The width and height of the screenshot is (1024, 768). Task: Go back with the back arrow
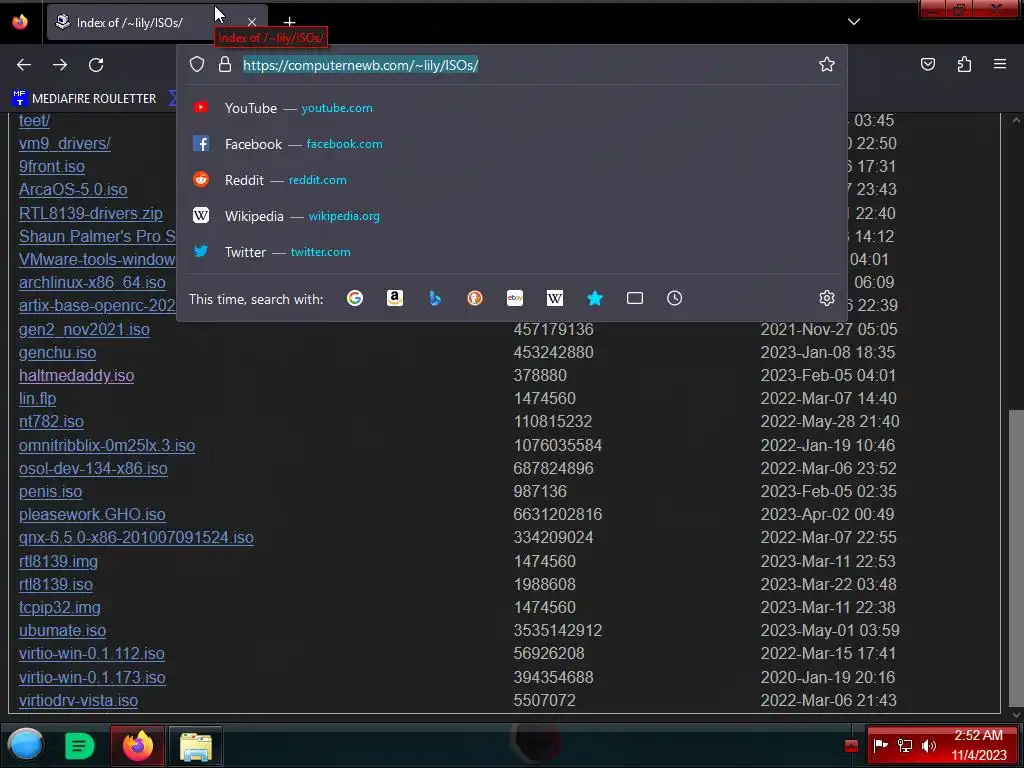24,65
